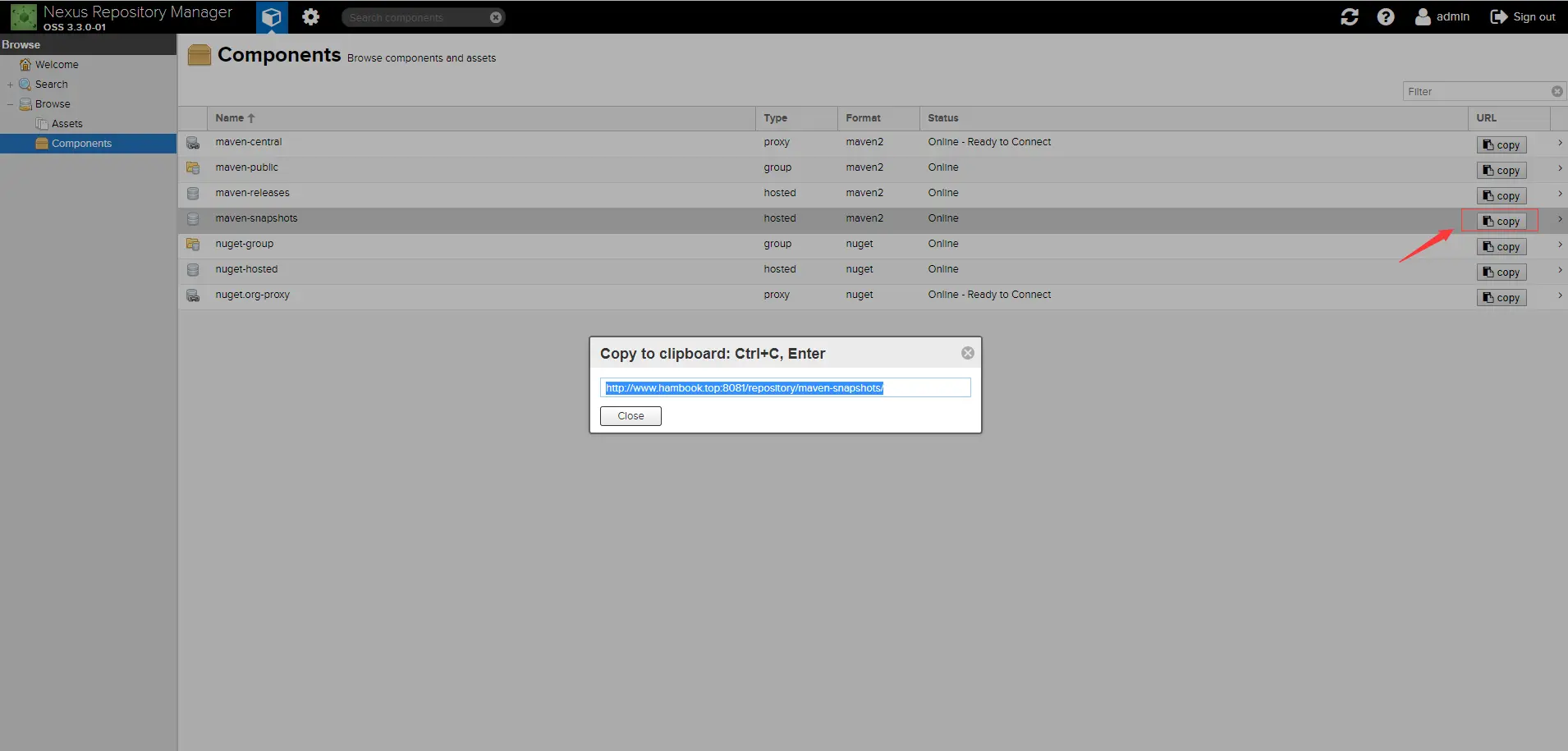Click the Filter input box
Image resolution: width=1568 pixels, height=751 pixels.
click(x=1476, y=92)
